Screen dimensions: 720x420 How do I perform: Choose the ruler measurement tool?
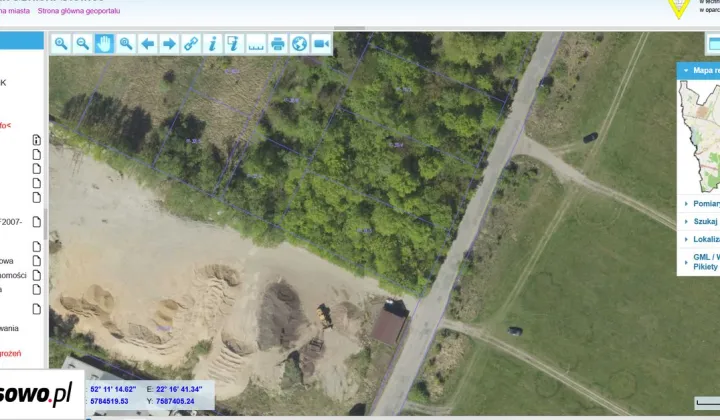coord(256,44)
